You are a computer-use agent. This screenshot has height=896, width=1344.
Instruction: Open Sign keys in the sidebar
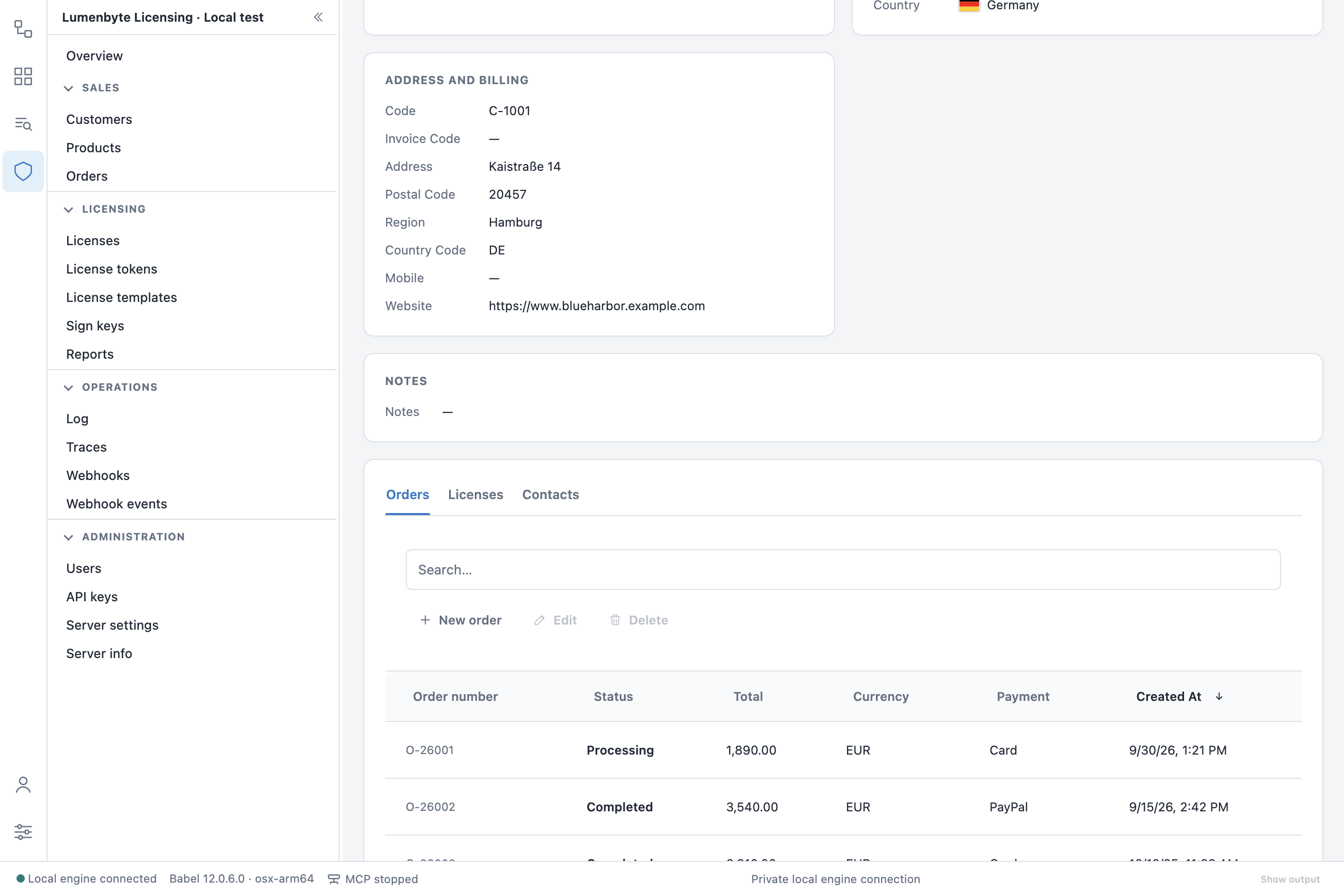[x=95, y=326]
